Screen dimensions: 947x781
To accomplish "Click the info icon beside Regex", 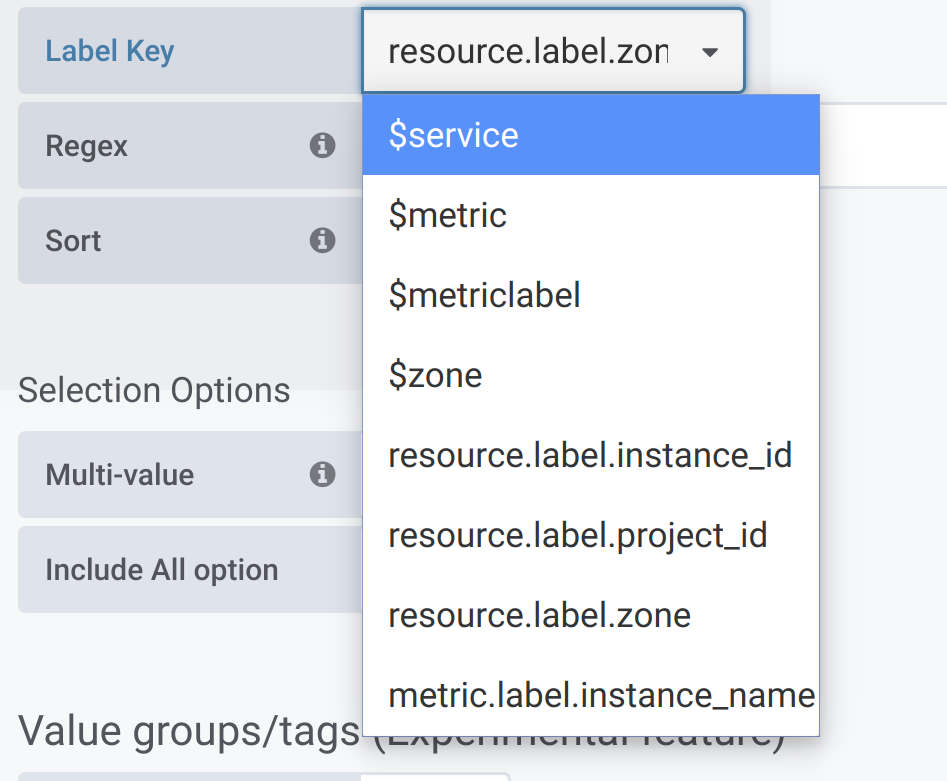I will tap(322, 145).
